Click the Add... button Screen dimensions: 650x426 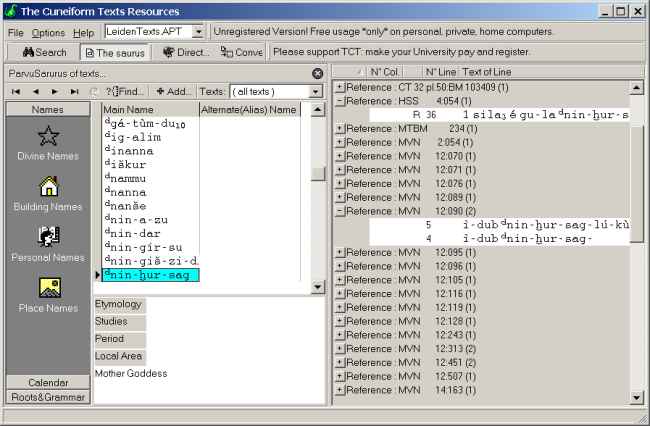174,91
